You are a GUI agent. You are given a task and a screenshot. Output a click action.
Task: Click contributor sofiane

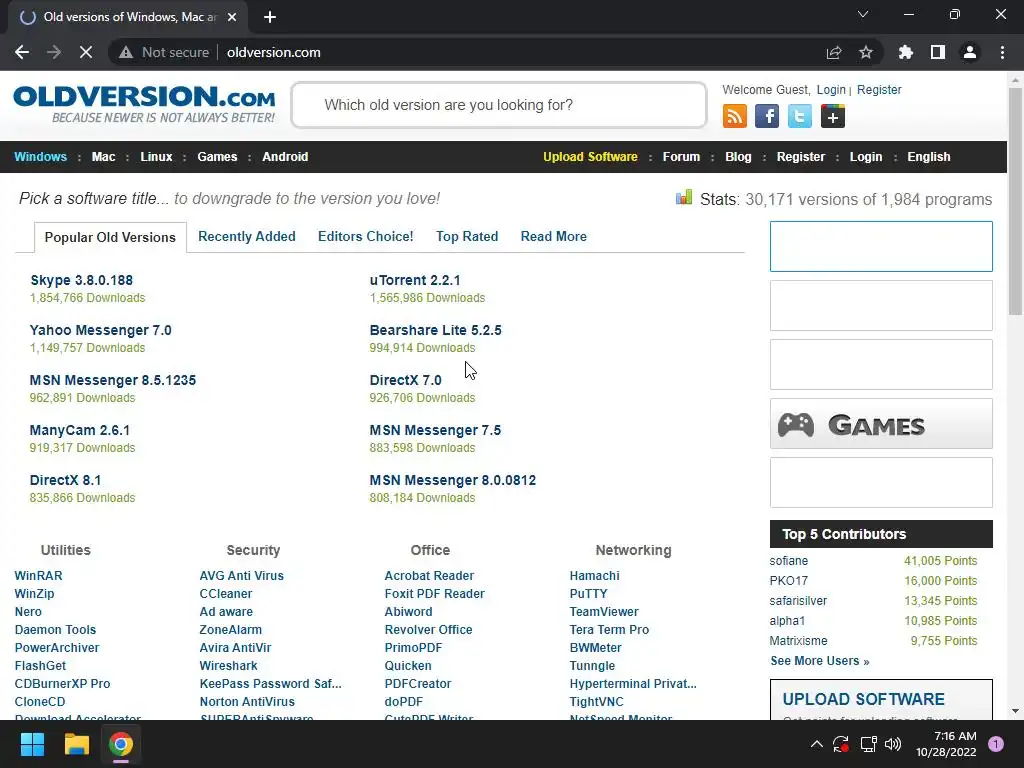[788, 561]
